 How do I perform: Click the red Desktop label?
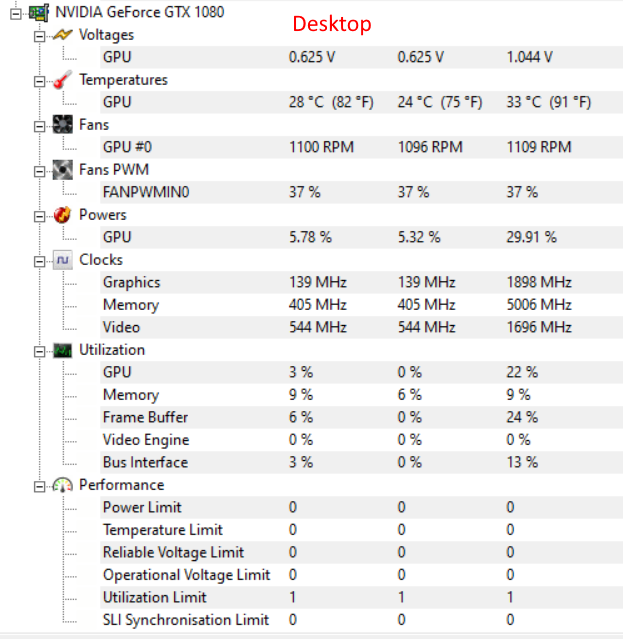331,23
